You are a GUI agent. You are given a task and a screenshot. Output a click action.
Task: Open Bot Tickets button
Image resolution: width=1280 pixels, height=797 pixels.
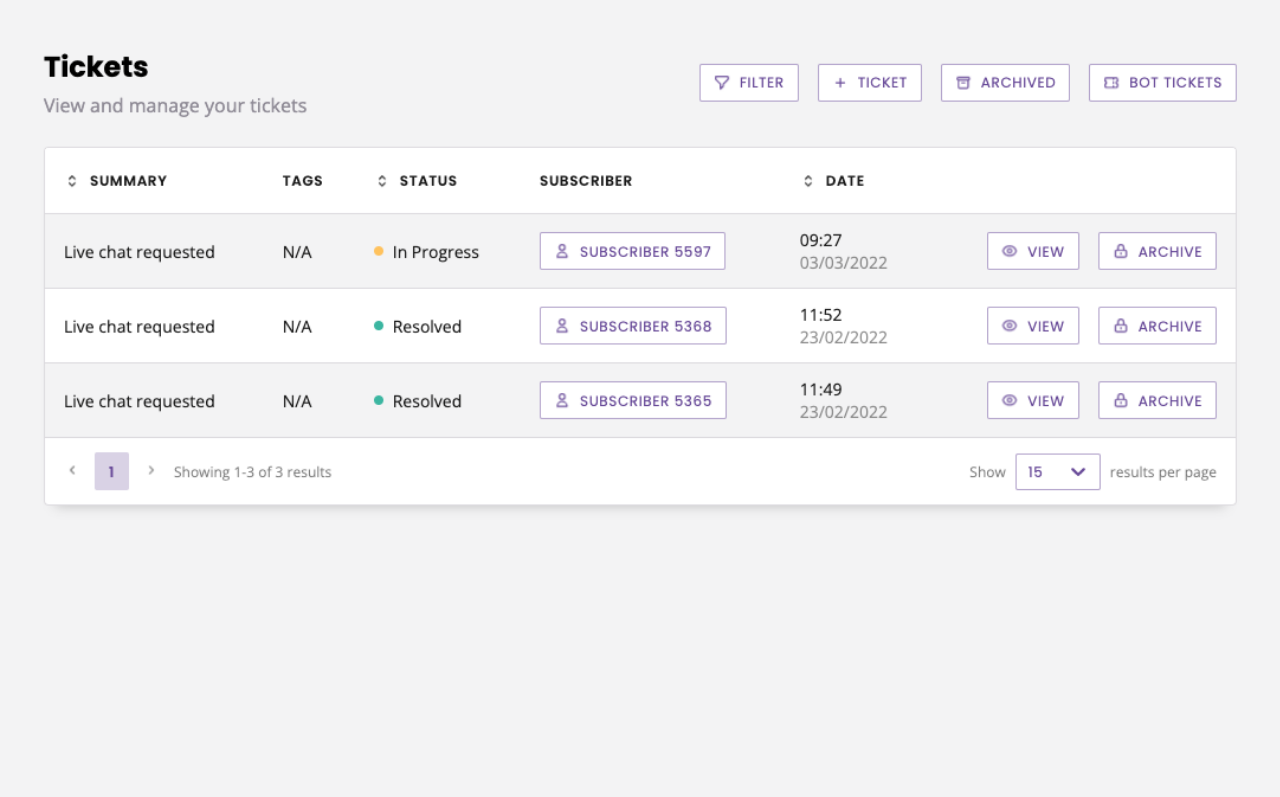pyautogui.click(x=1163, y=83)
